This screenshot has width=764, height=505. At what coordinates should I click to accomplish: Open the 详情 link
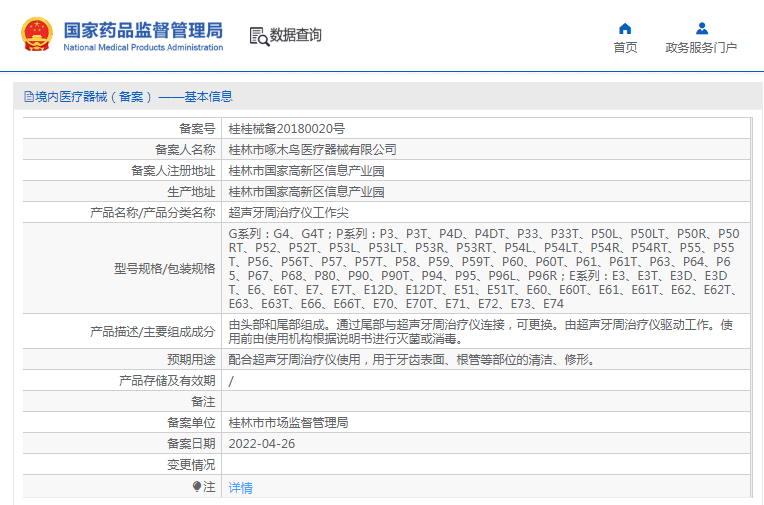click(241, 487)
